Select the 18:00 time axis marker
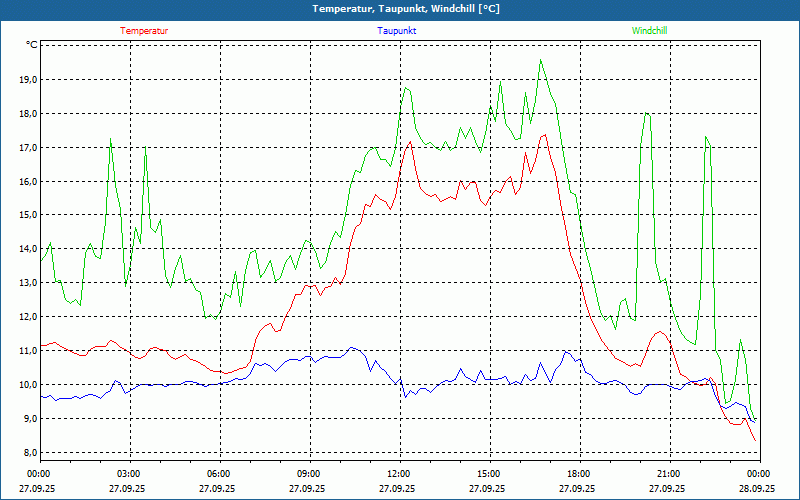The height and width of the screenshot is (500, 800). point(578,474)
